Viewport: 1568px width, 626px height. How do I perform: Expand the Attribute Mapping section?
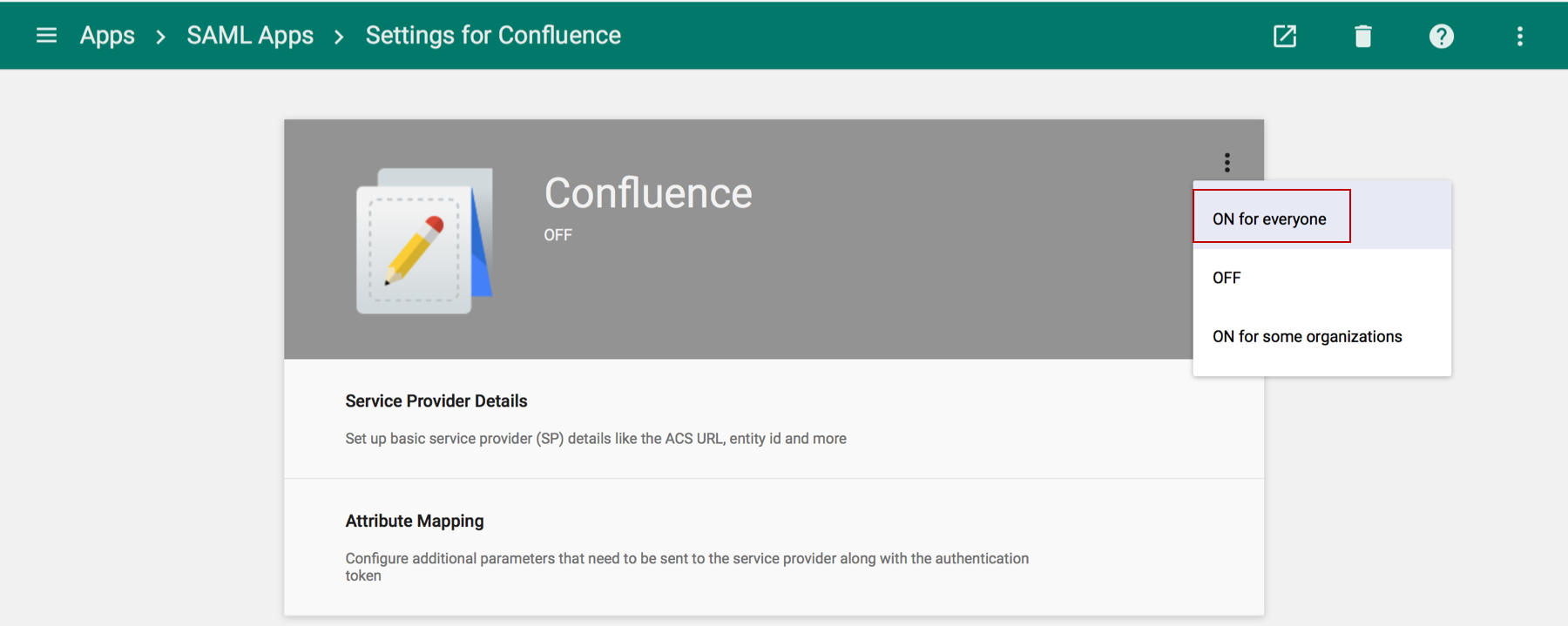pos(774,548)
